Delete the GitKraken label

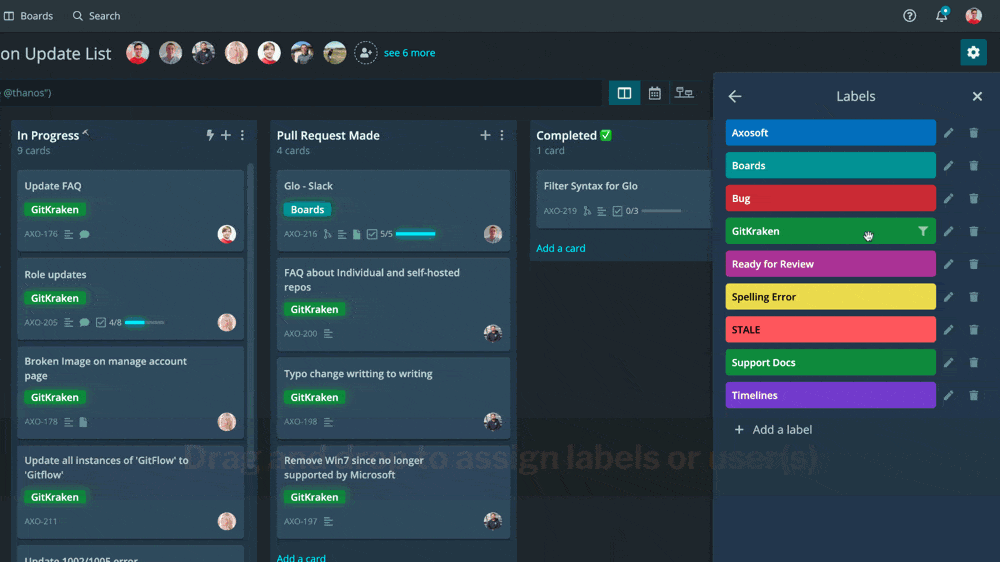[974, 232]
